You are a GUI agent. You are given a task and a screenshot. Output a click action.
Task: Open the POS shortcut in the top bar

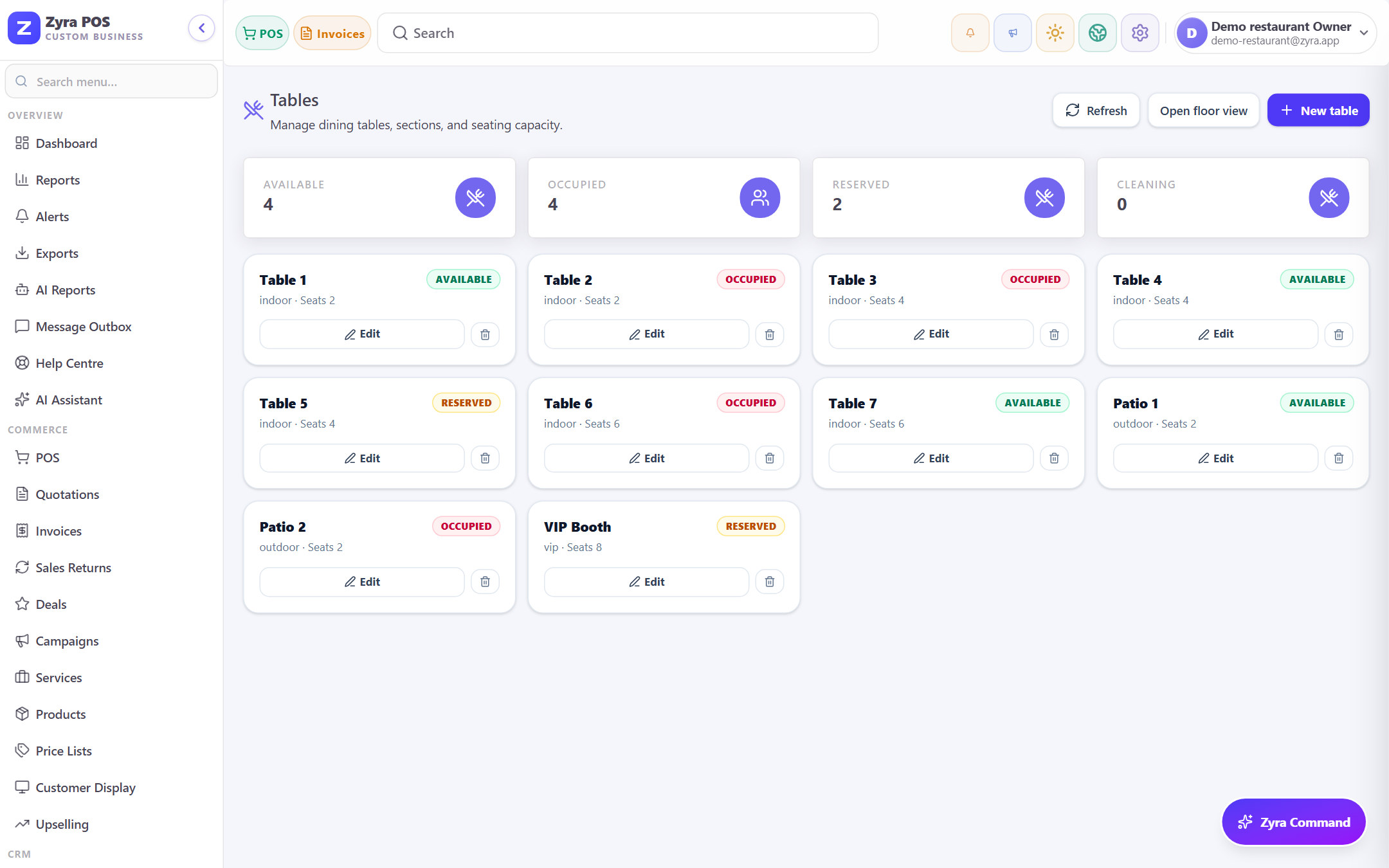(x=262, y=33)
